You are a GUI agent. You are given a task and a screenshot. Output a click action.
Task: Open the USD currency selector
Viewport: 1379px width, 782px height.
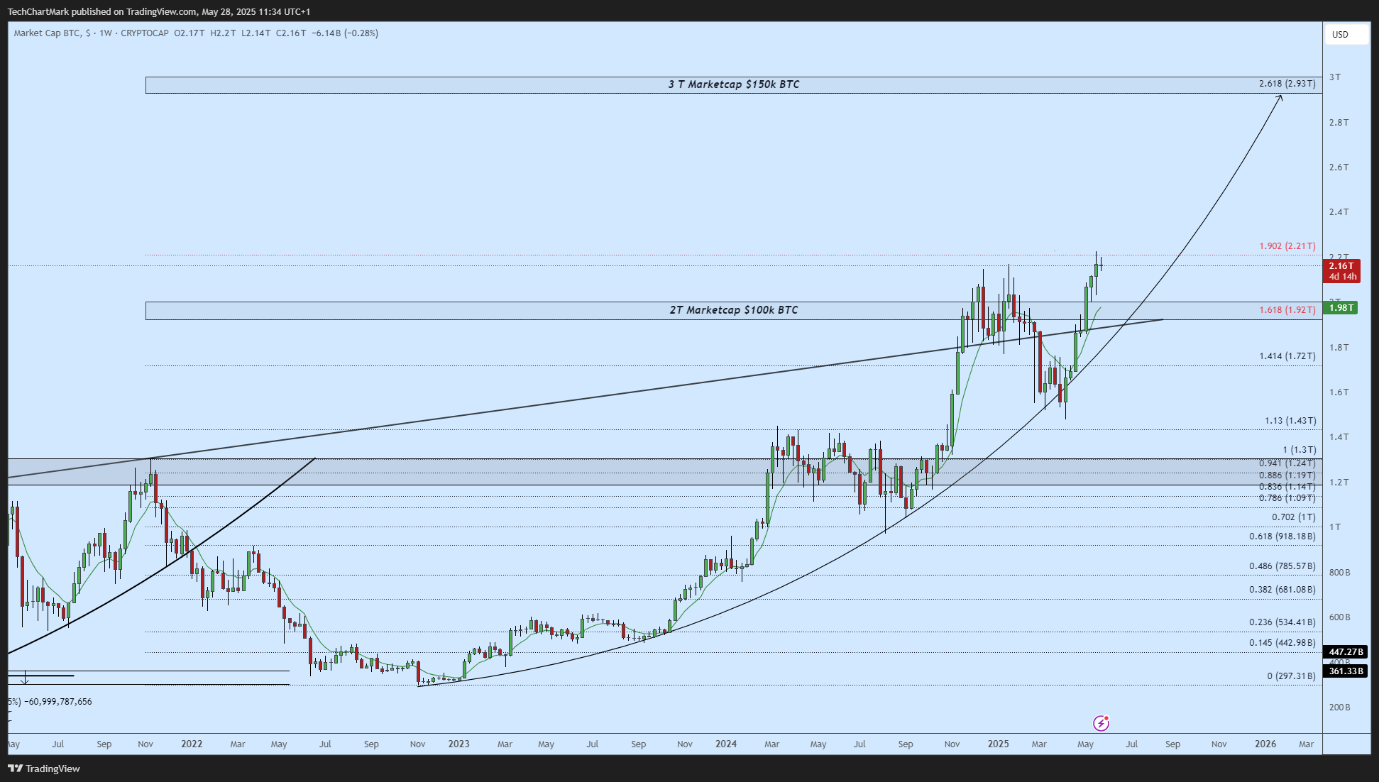(1339, 34)
